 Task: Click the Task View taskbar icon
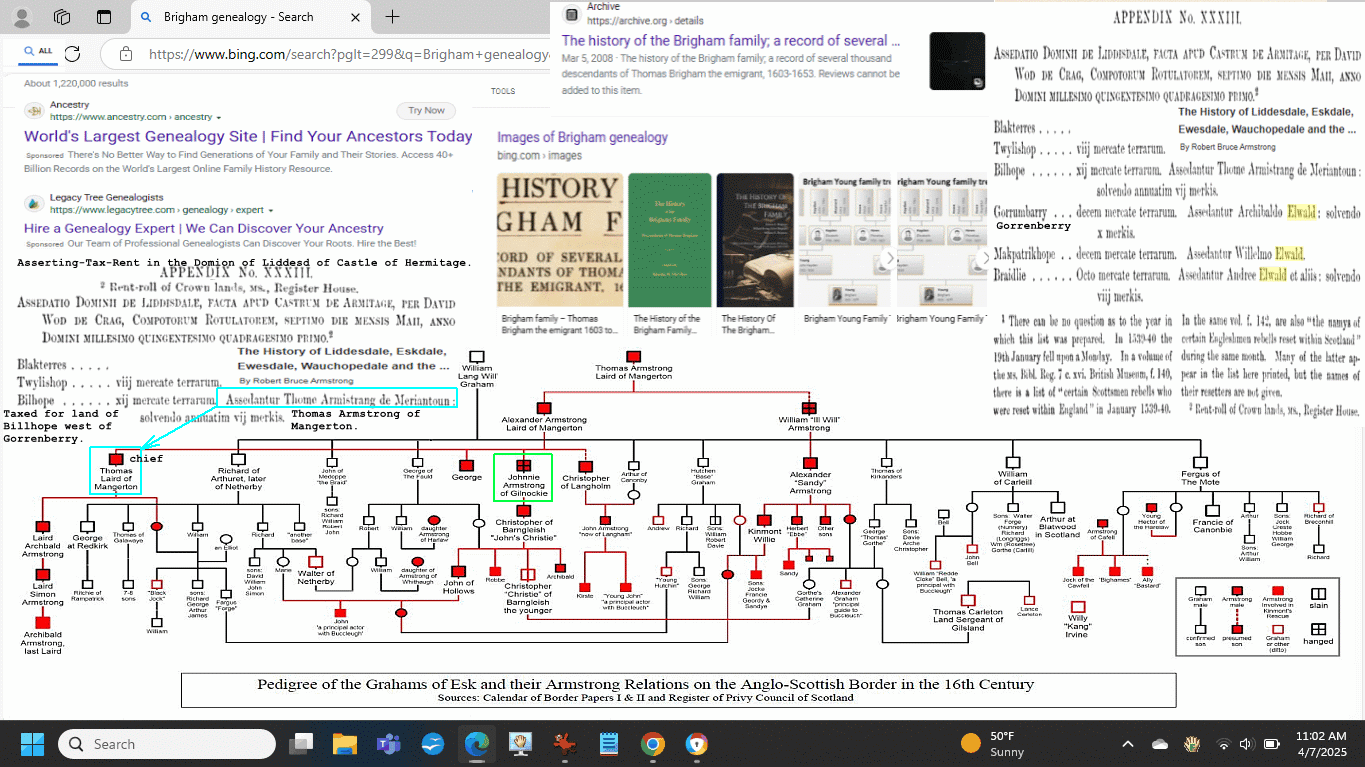pyautogui.click(x=301, y=744)
